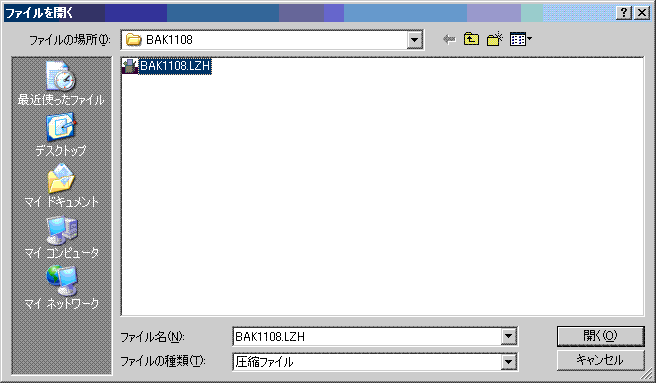The width and height of the screenshot is (656, 383).
Task: Open the 最近使ったファイル shortcut
Action: (x=61, y=83)
